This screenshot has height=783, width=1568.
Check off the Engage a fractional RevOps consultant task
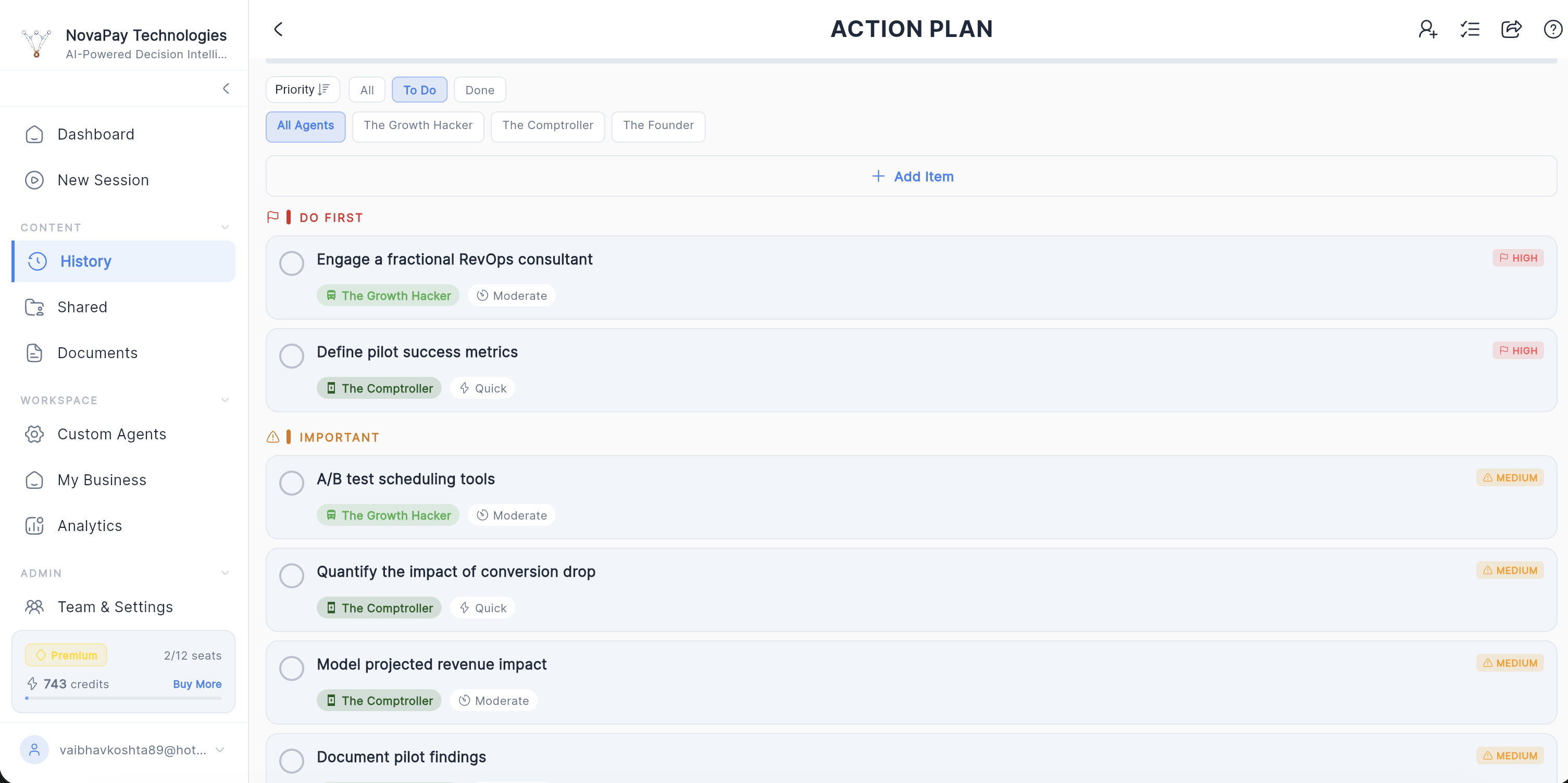click(292, 263)
